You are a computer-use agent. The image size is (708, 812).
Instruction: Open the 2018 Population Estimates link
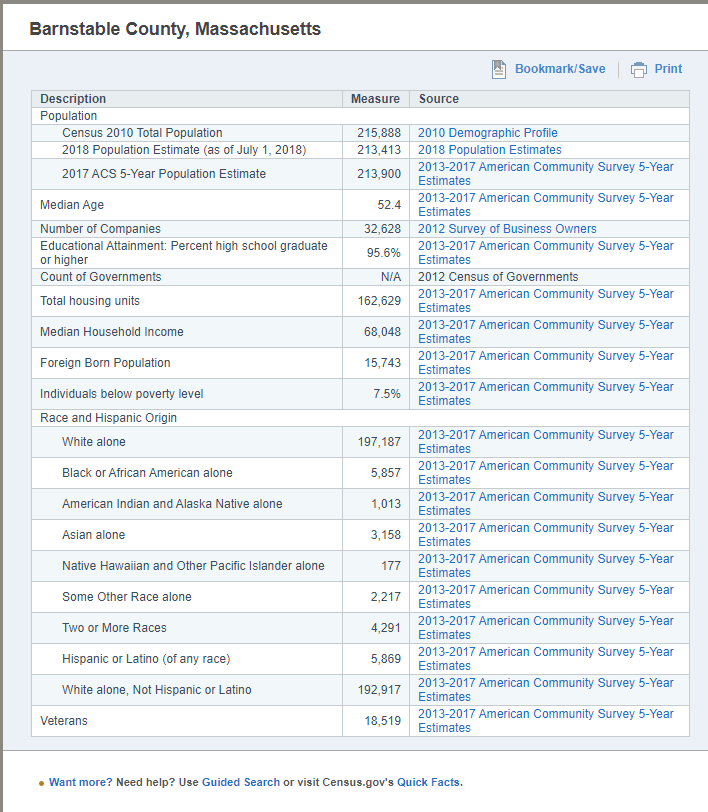[489, 150]
